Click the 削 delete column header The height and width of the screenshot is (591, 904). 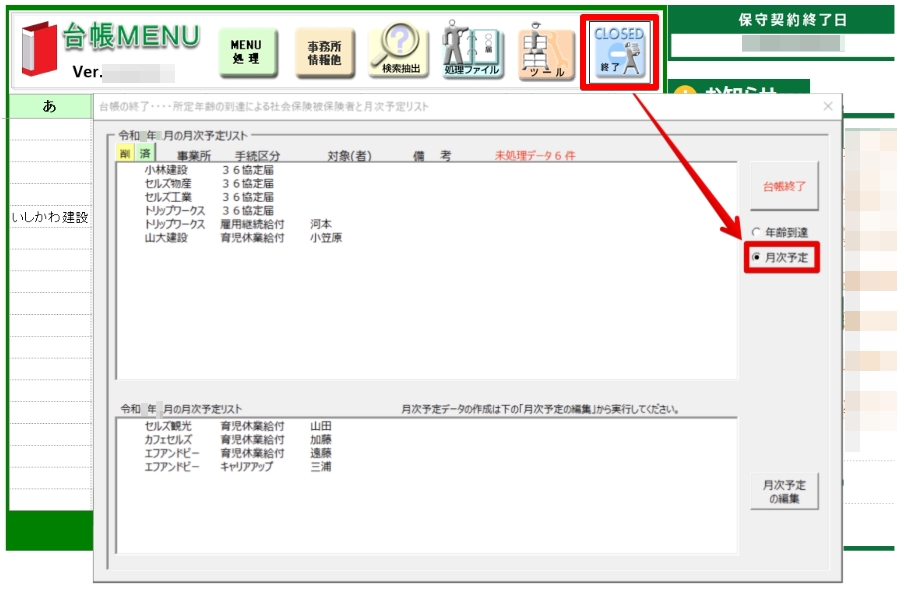125,153
